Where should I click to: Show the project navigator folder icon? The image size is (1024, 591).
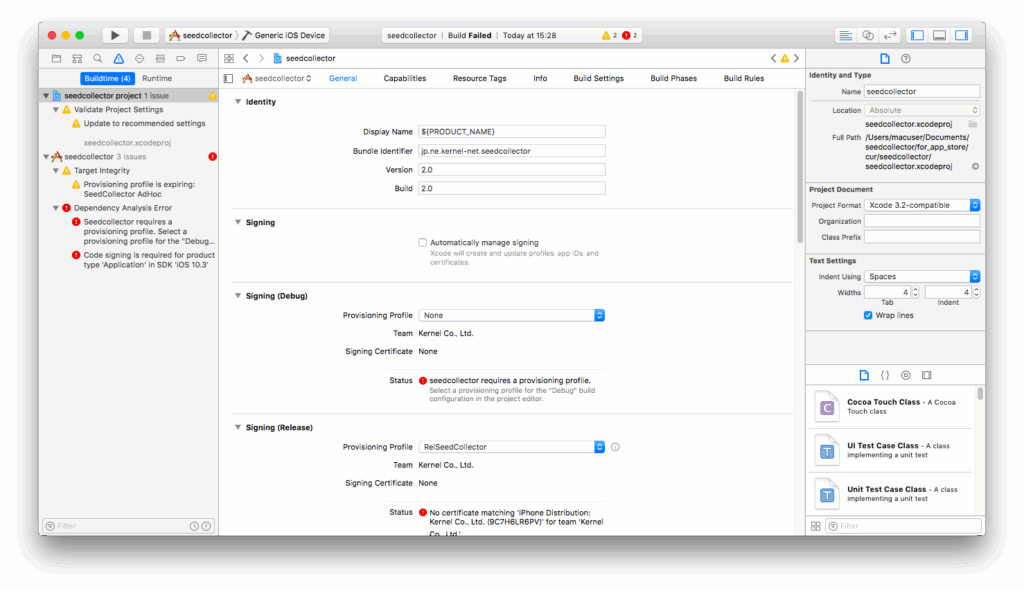point(56,59)
